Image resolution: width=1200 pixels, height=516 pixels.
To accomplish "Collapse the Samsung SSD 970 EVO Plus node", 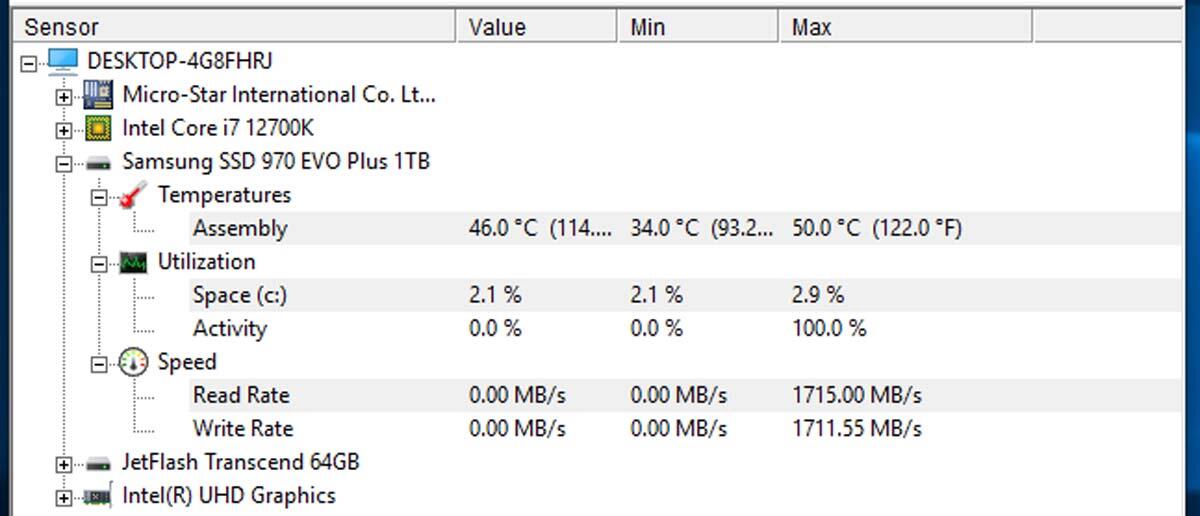I will click(64, 163).
